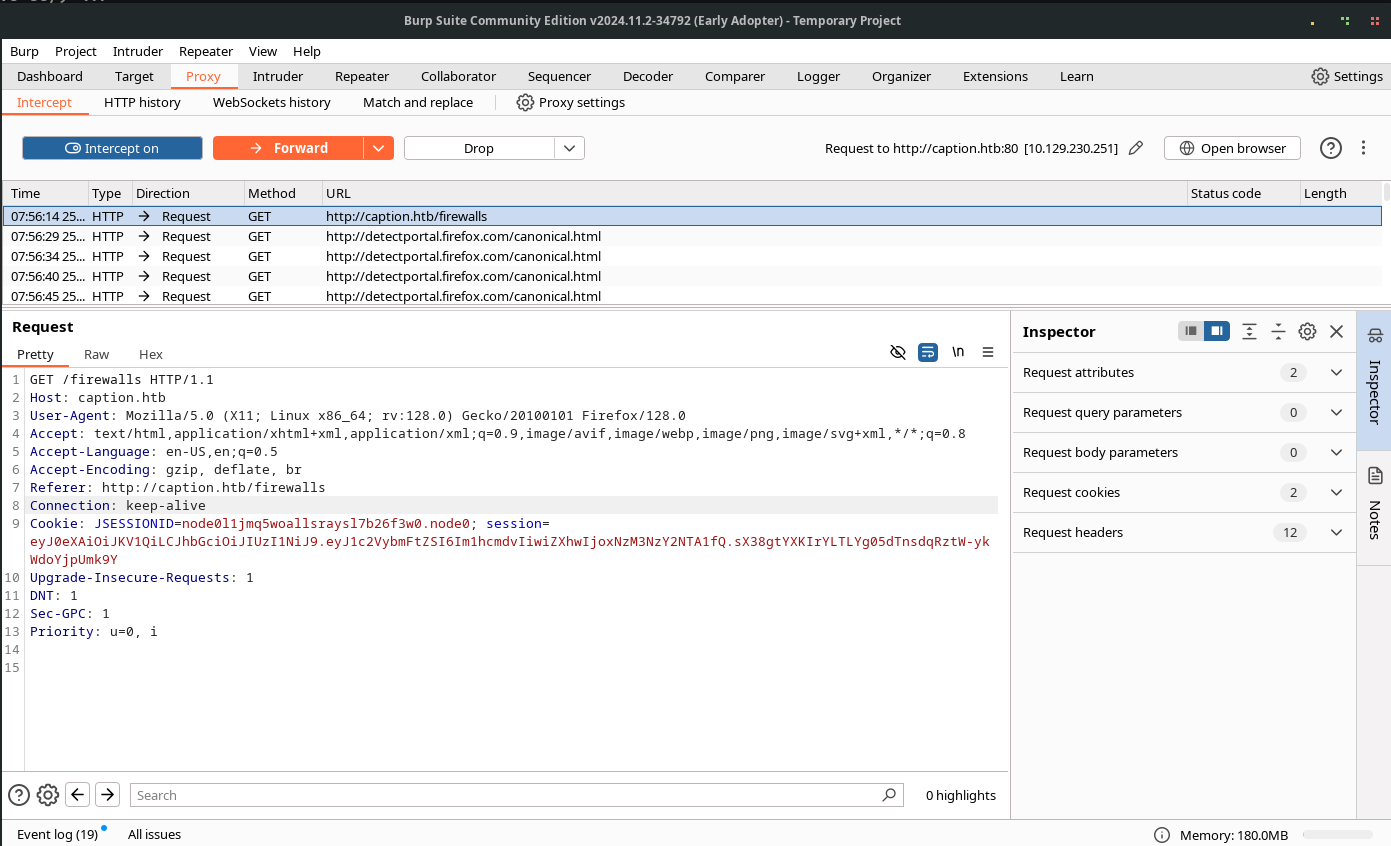This screenshot has width=1391, height=846.
Task: Switch to the Decoder tab
Action: (648, 76)
